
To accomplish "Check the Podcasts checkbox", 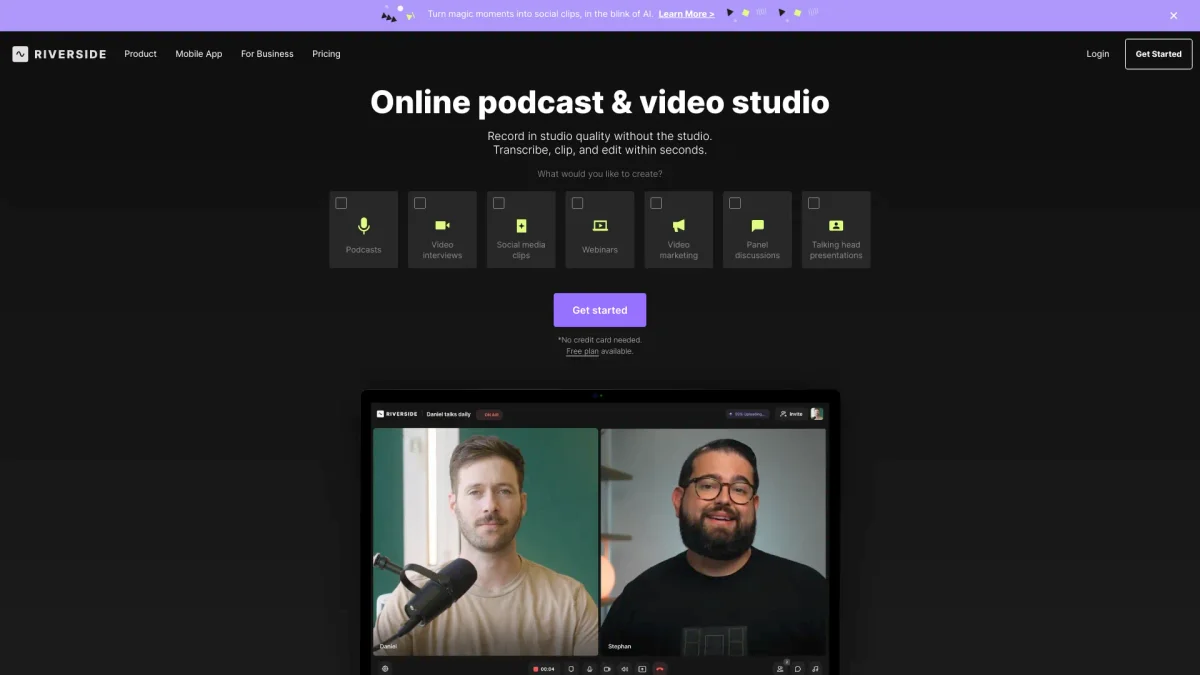I will [341, 203].
